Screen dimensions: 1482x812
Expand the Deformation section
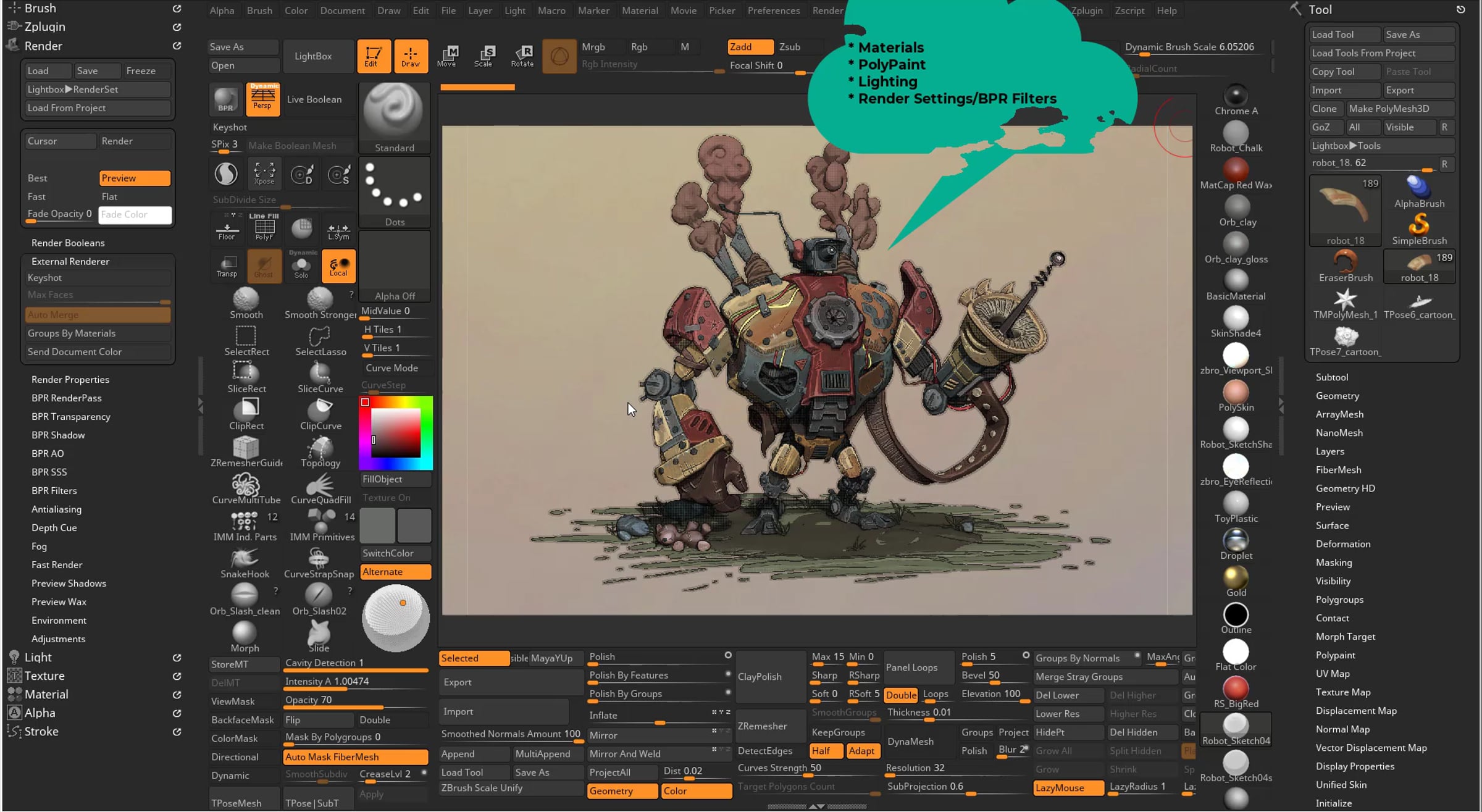(1343, 544)
